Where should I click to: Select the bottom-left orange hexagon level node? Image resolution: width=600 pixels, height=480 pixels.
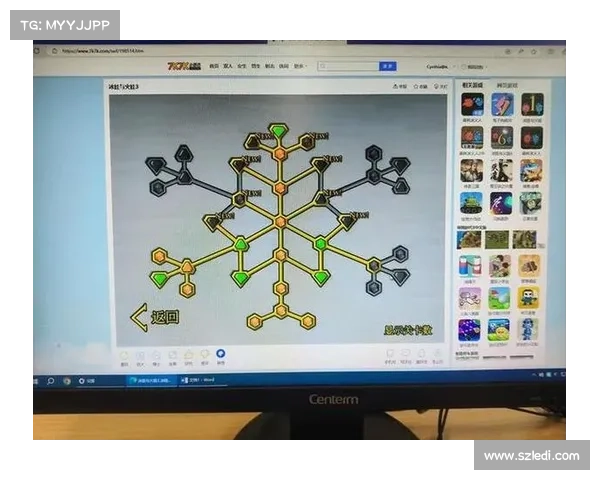(x=255, y=321)
